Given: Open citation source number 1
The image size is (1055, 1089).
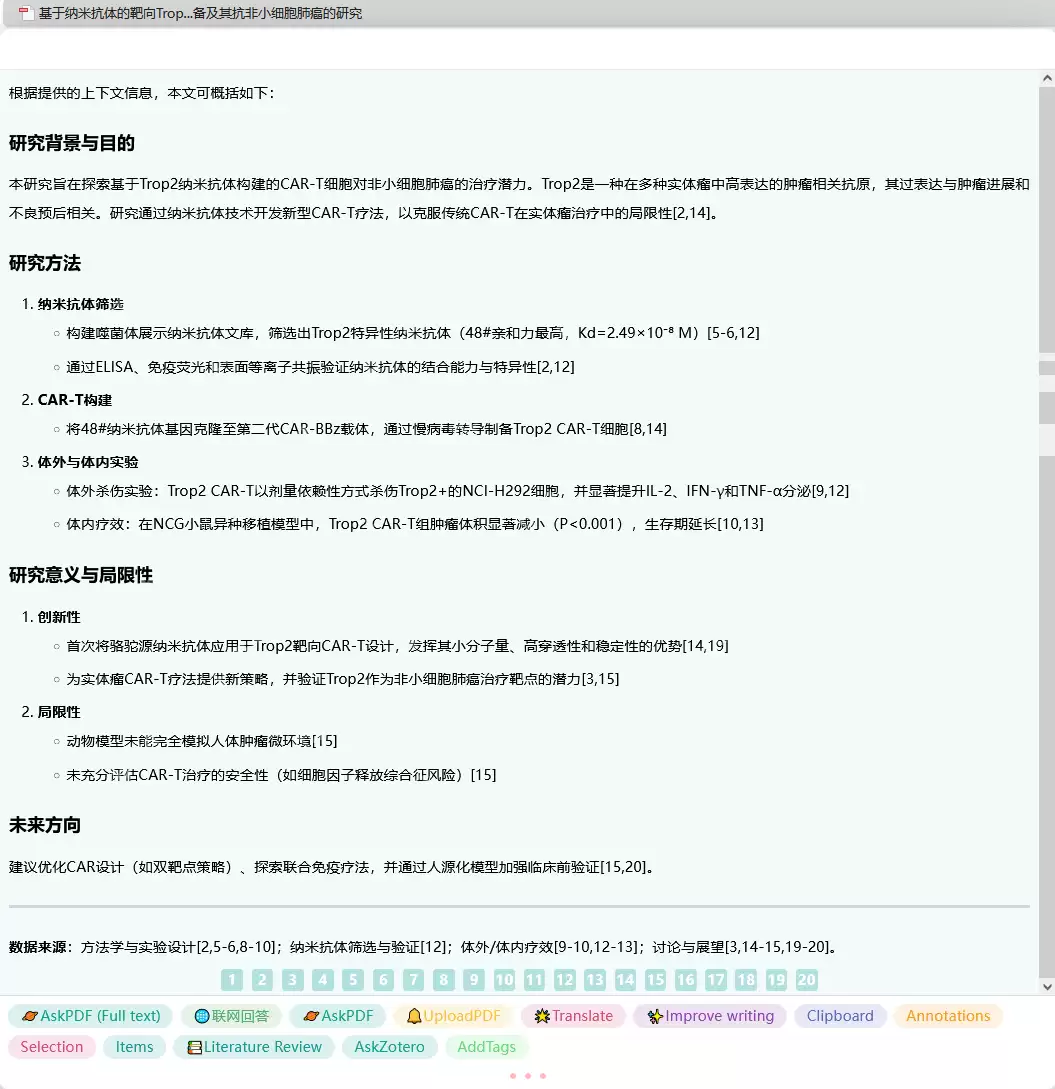Looking at the screenshot, I should 231,980.
